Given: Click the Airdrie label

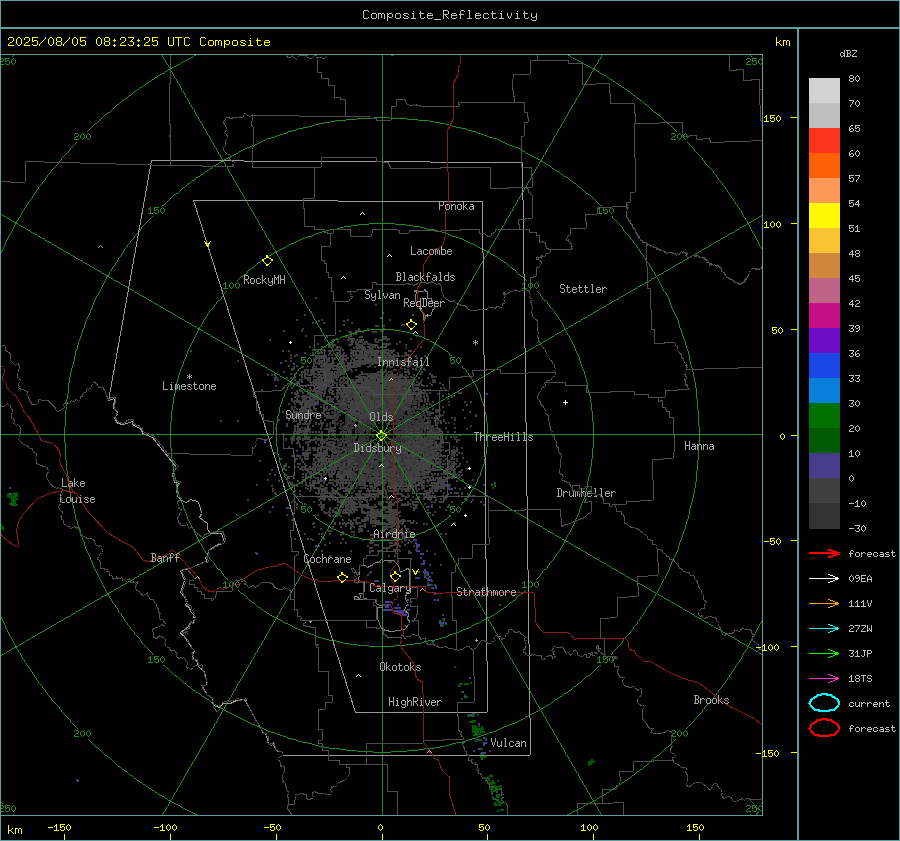Looking at the screenshot, I should (394, 534).
